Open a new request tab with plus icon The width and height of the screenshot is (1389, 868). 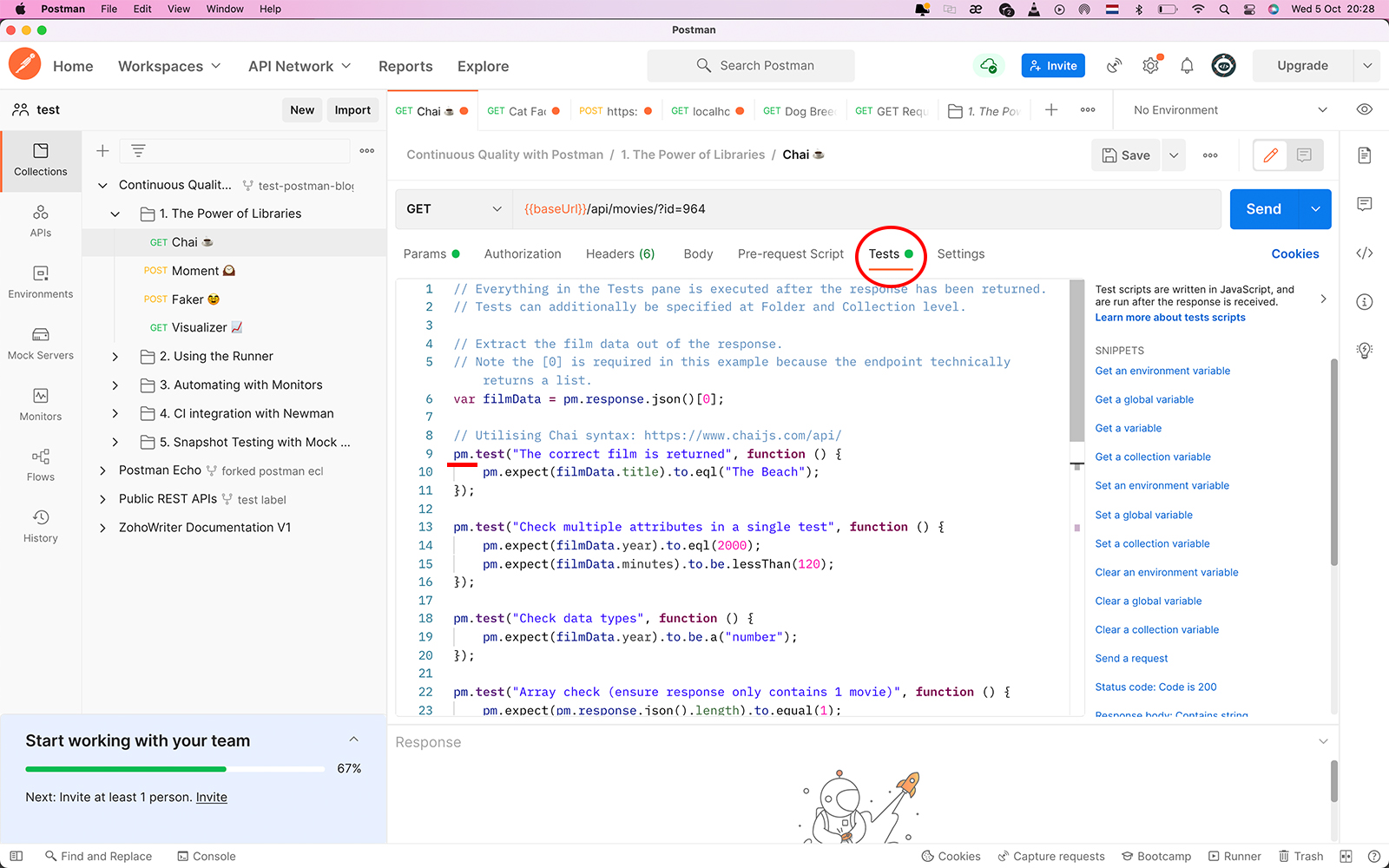tap(1051, 110)
